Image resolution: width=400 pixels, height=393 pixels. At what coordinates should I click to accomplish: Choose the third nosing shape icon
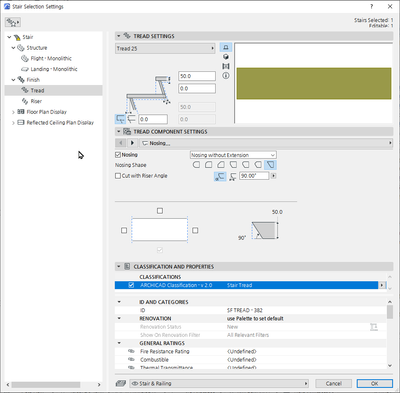click(x=221, y=165)
